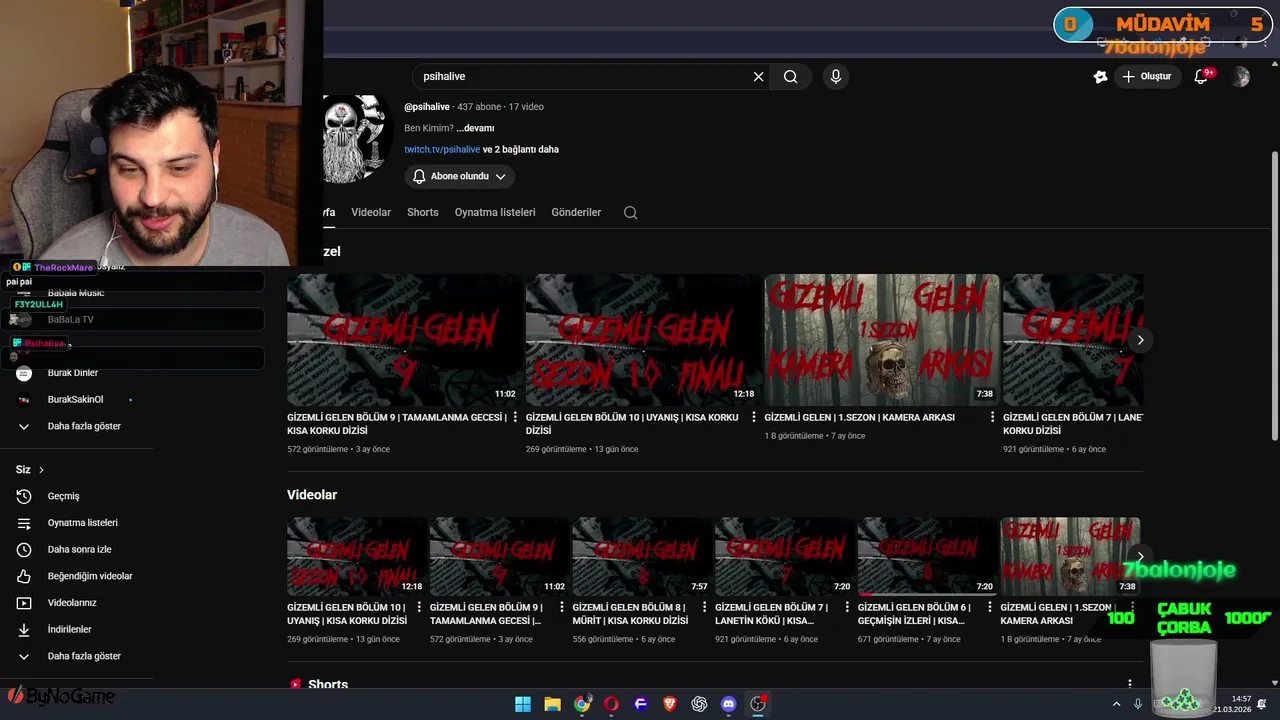Open BurakSakinOl subscription
Viewport: 1280px width, 720px height.
tap(76, 399)
